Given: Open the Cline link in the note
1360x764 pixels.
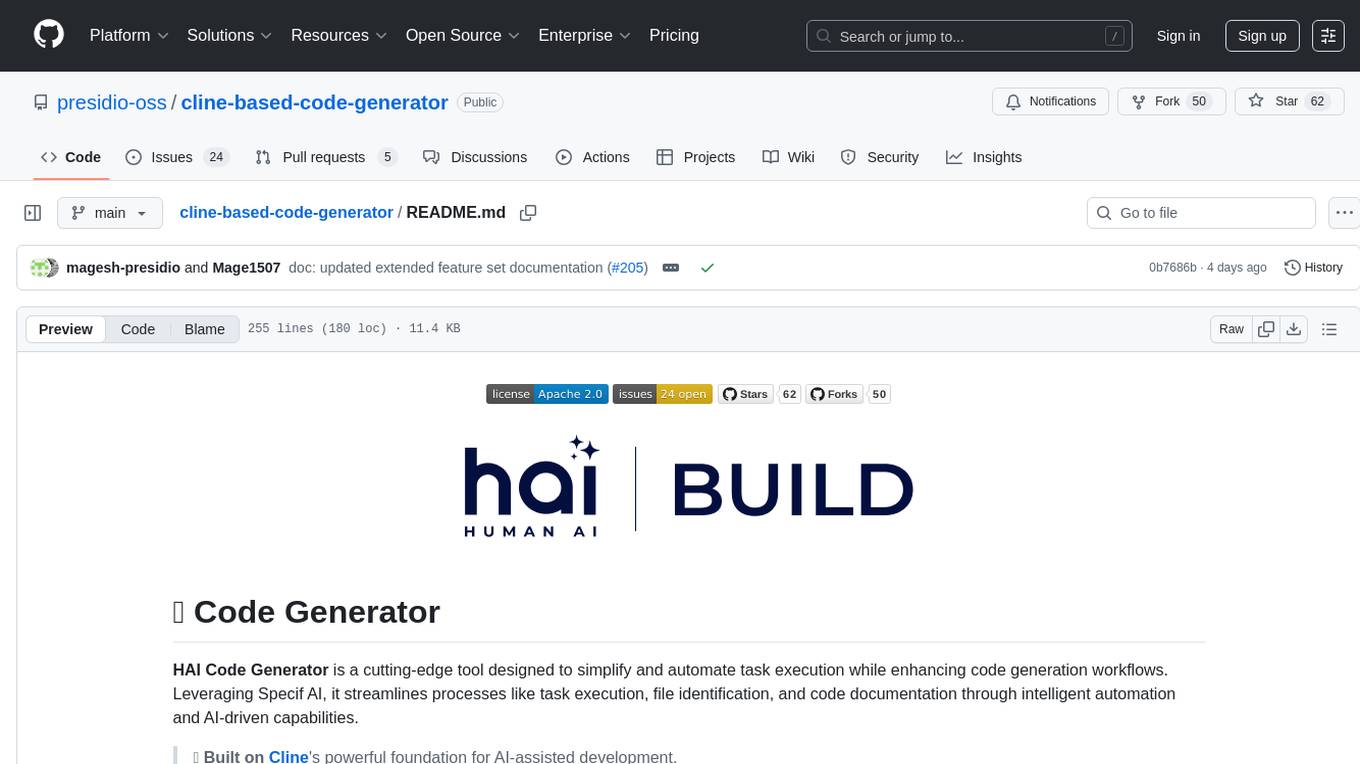Looking at the screenshot, I should click(x=289, y=757).
